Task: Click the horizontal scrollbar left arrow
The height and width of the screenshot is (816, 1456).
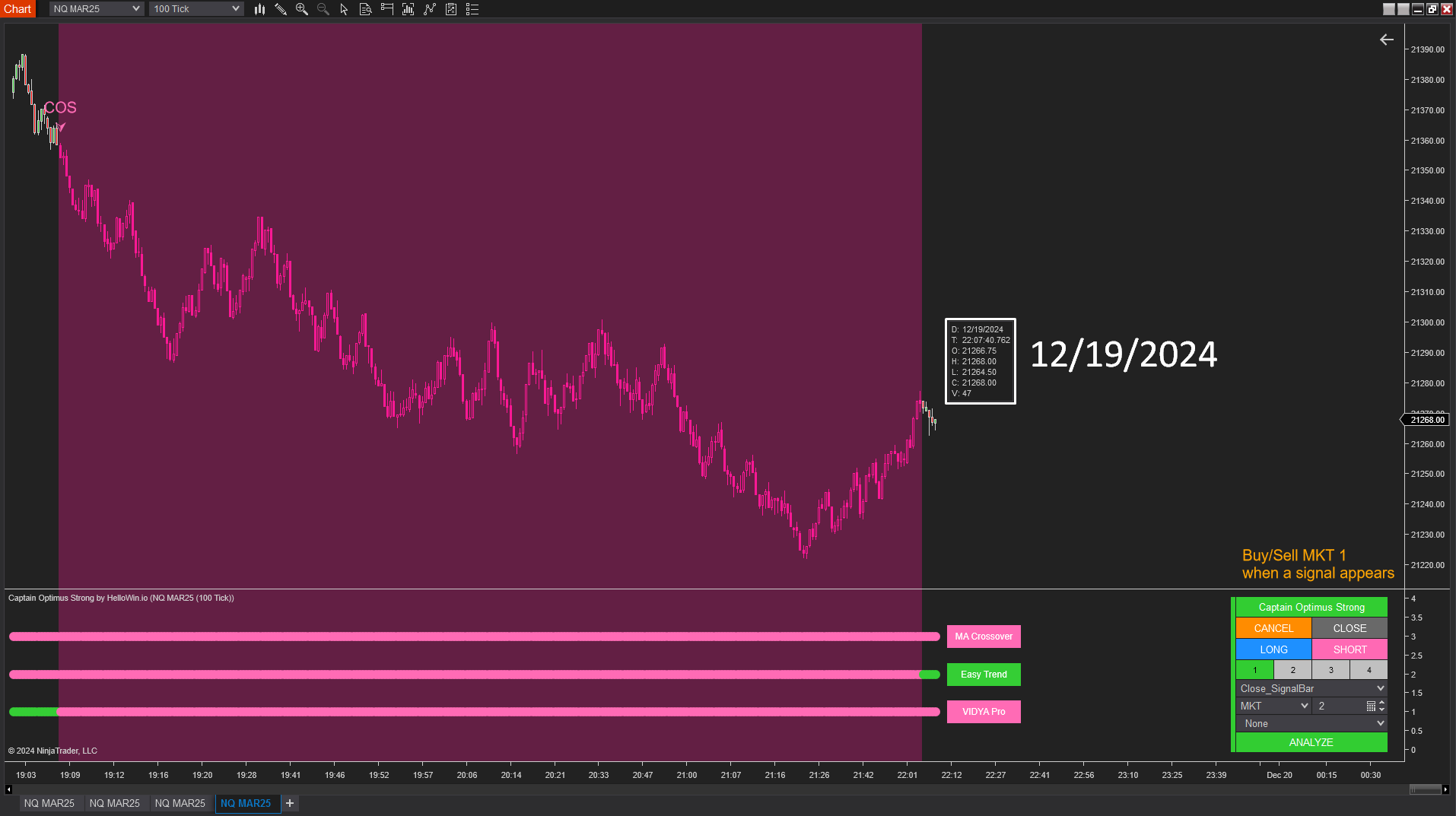Action: (x=8, y=789)
